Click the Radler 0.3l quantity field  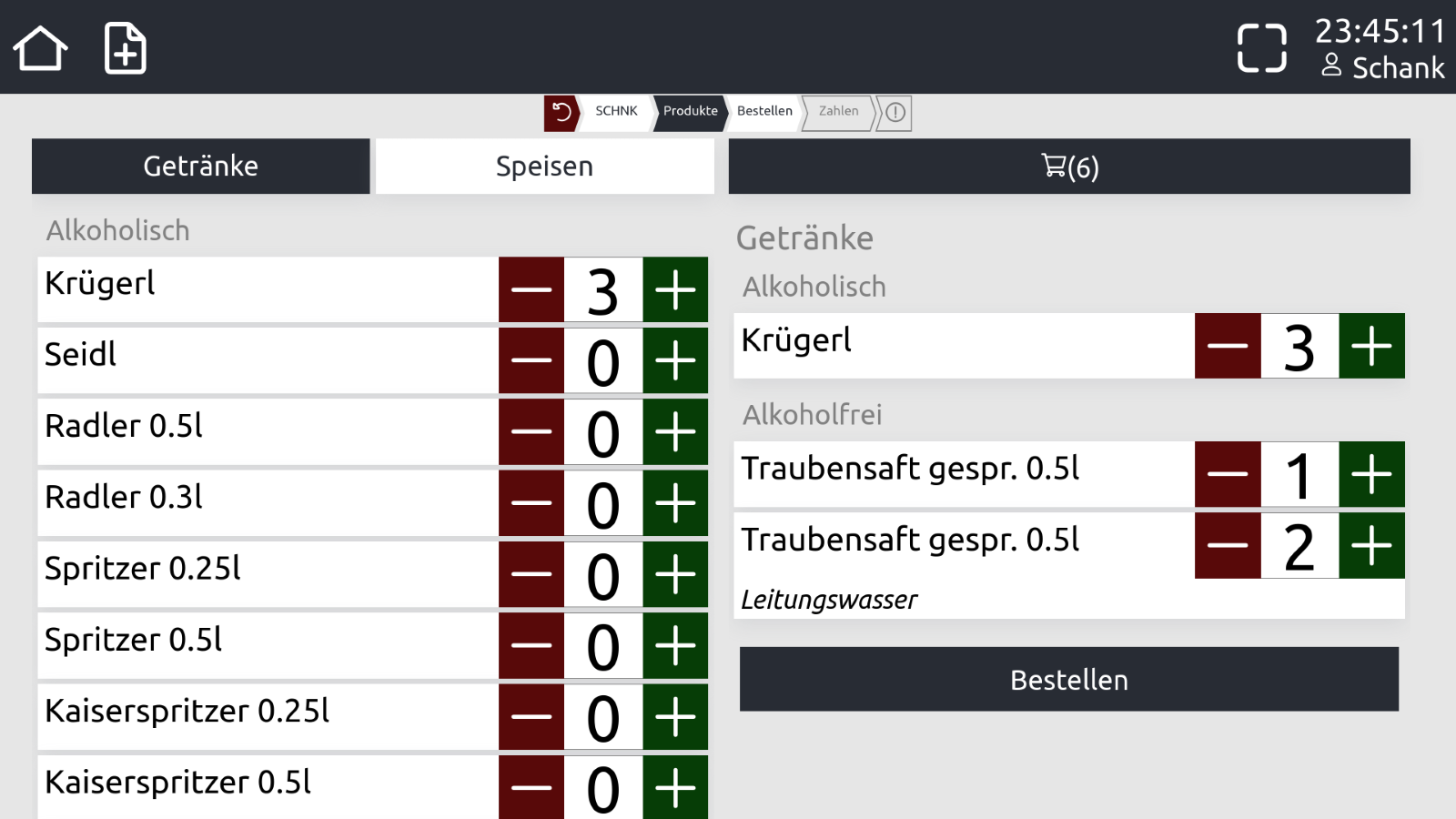pyautogui.click(x=603, y=504)
